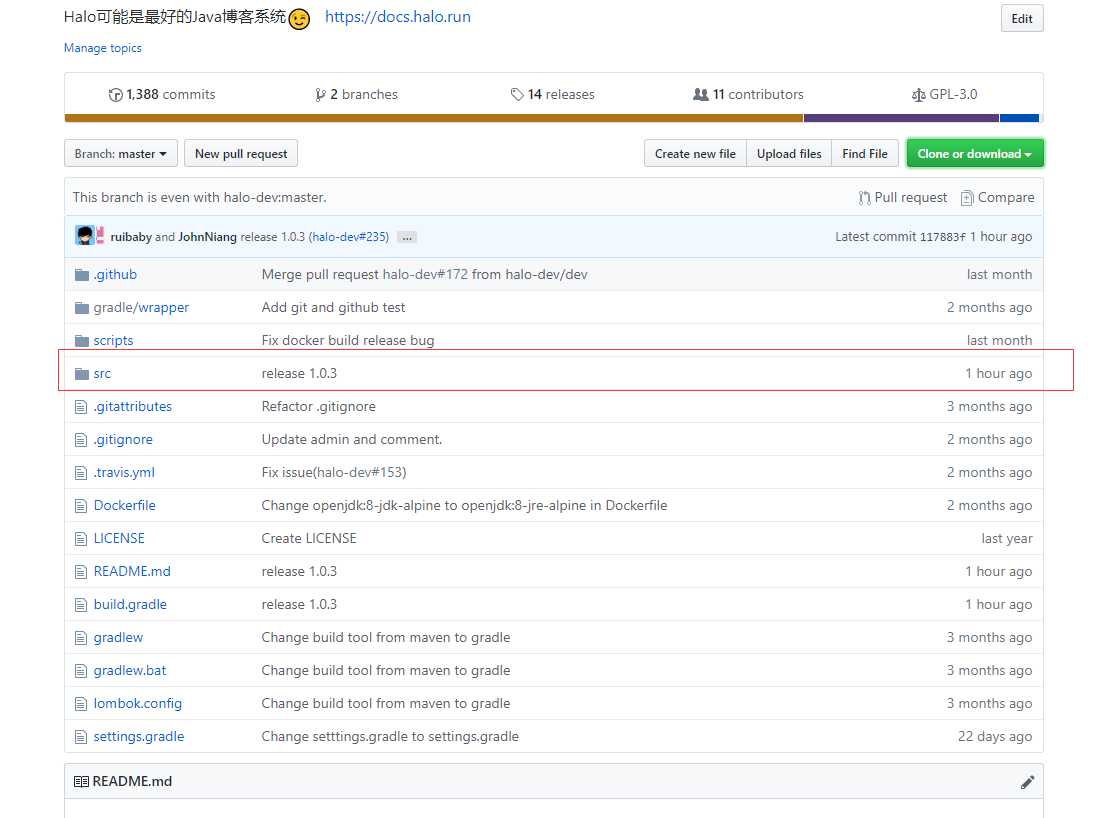Click the Upload files button

coord(789,153)
